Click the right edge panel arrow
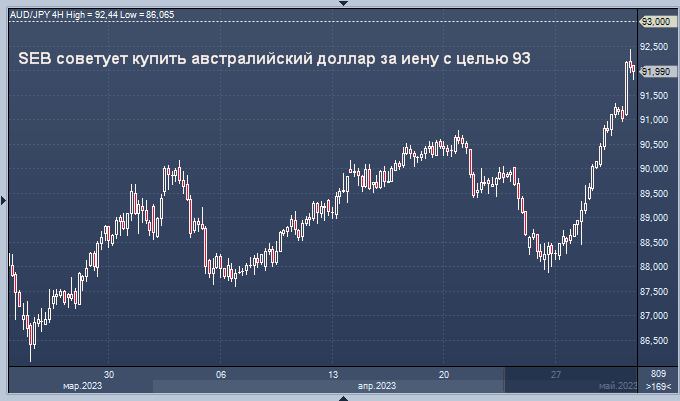 click(x=676, y=200)
